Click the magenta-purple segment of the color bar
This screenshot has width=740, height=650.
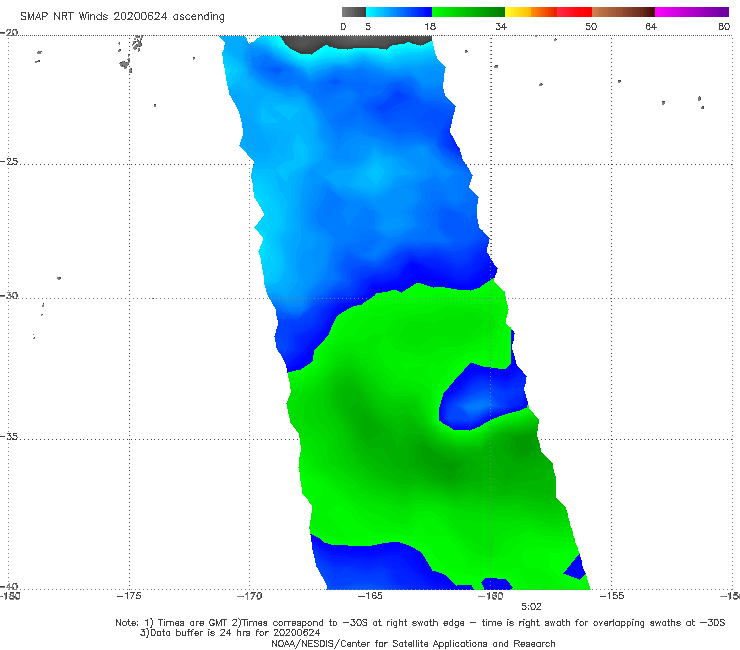click(692, 12)
